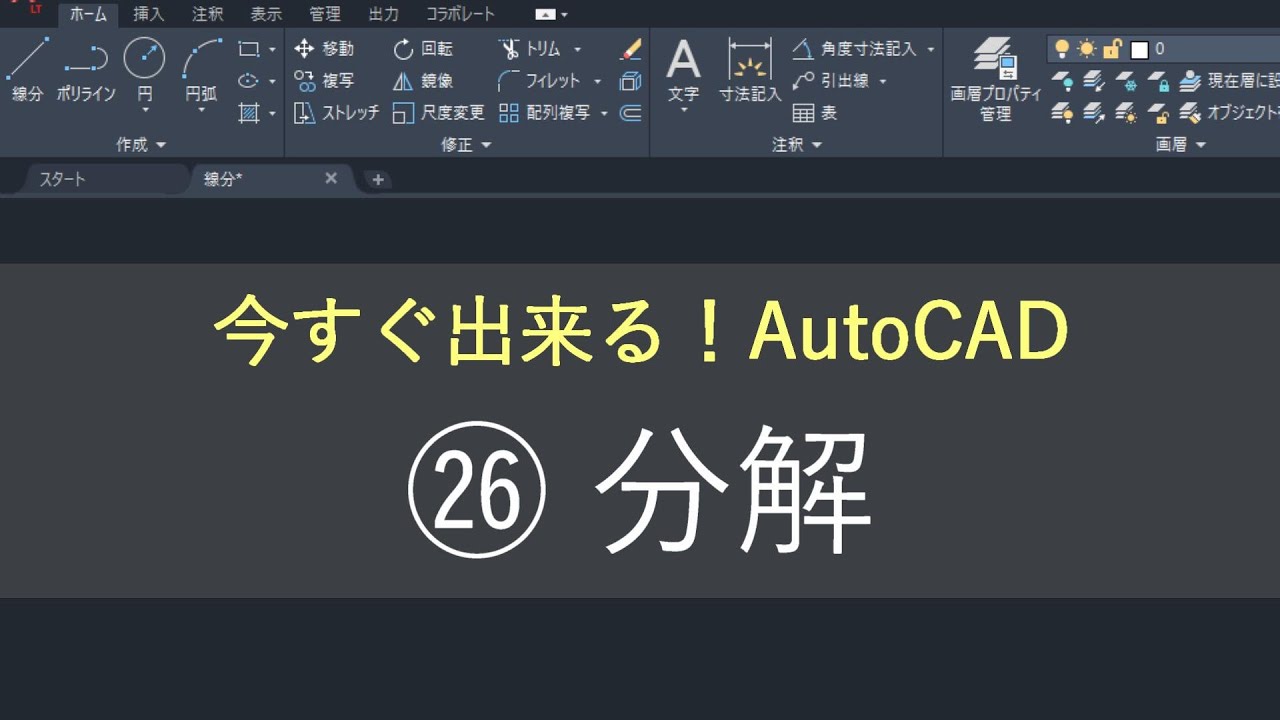The height and width of the screenshot is (720, 1280).
Task: Expand the 円 circle options arrow
Action: [144, 109]
